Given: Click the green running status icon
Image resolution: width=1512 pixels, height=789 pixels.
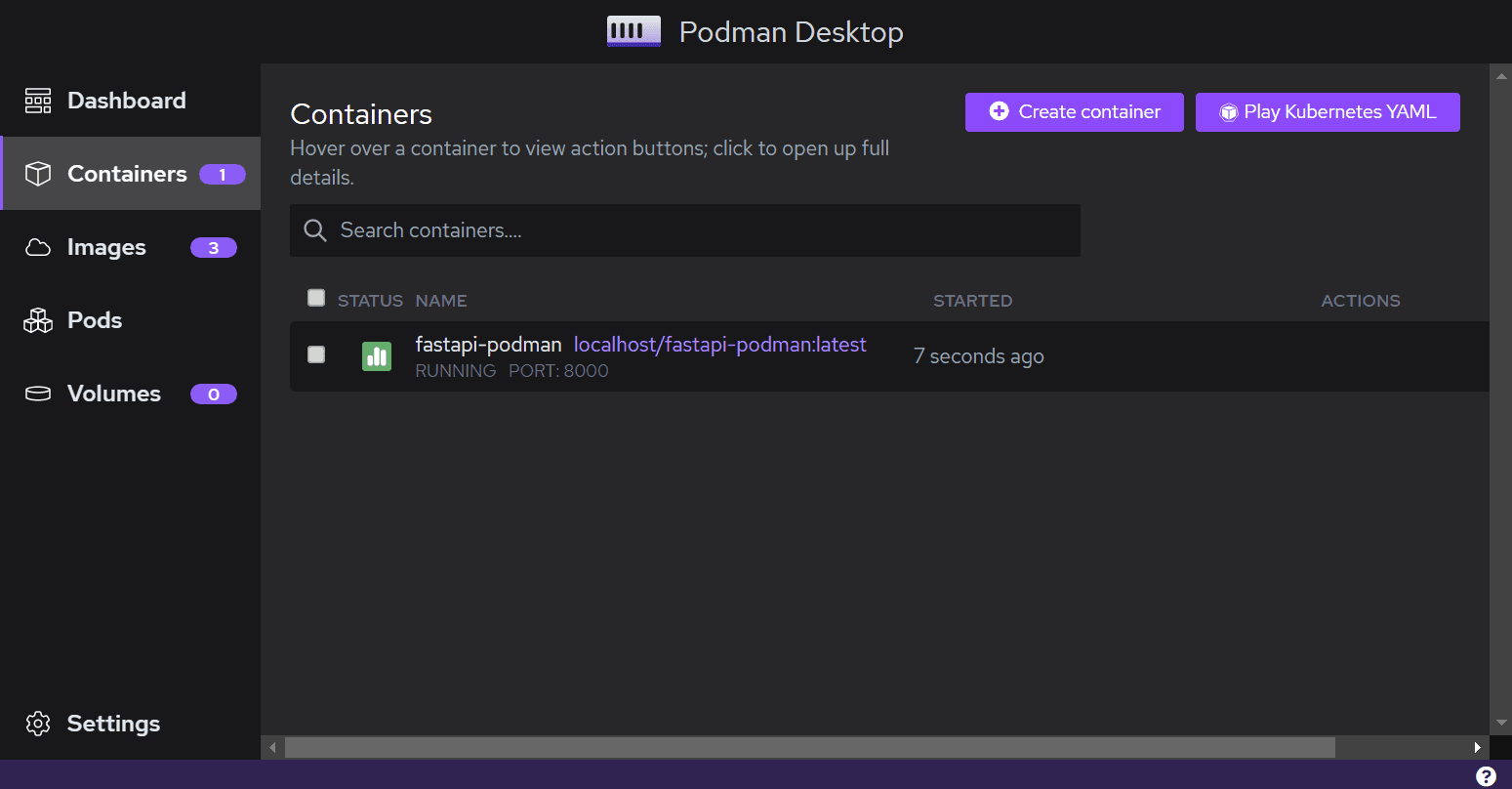Looking at the screenshot, I should [x=377, y=356].
